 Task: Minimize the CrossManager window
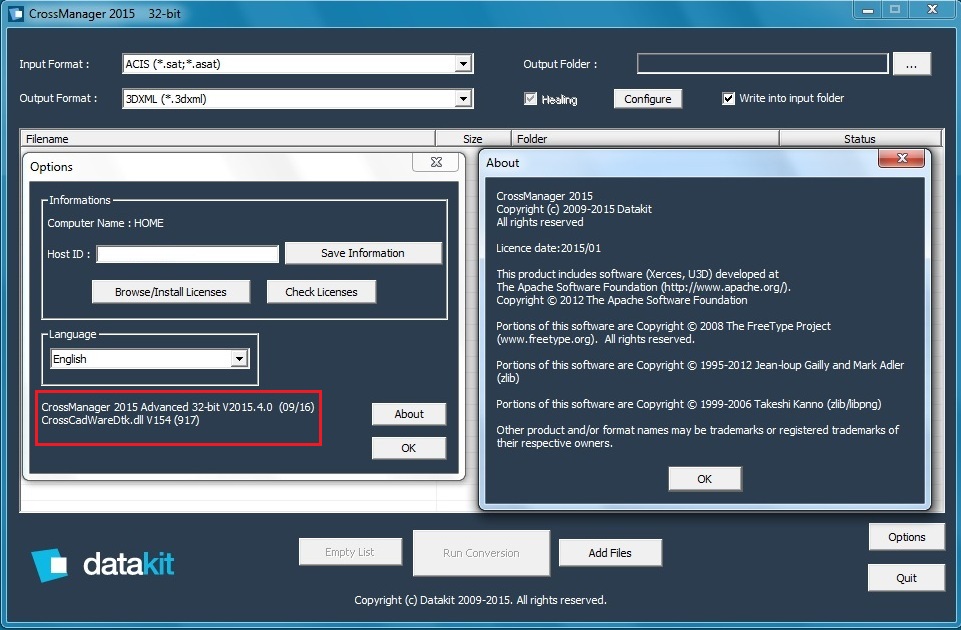[868, 10]
